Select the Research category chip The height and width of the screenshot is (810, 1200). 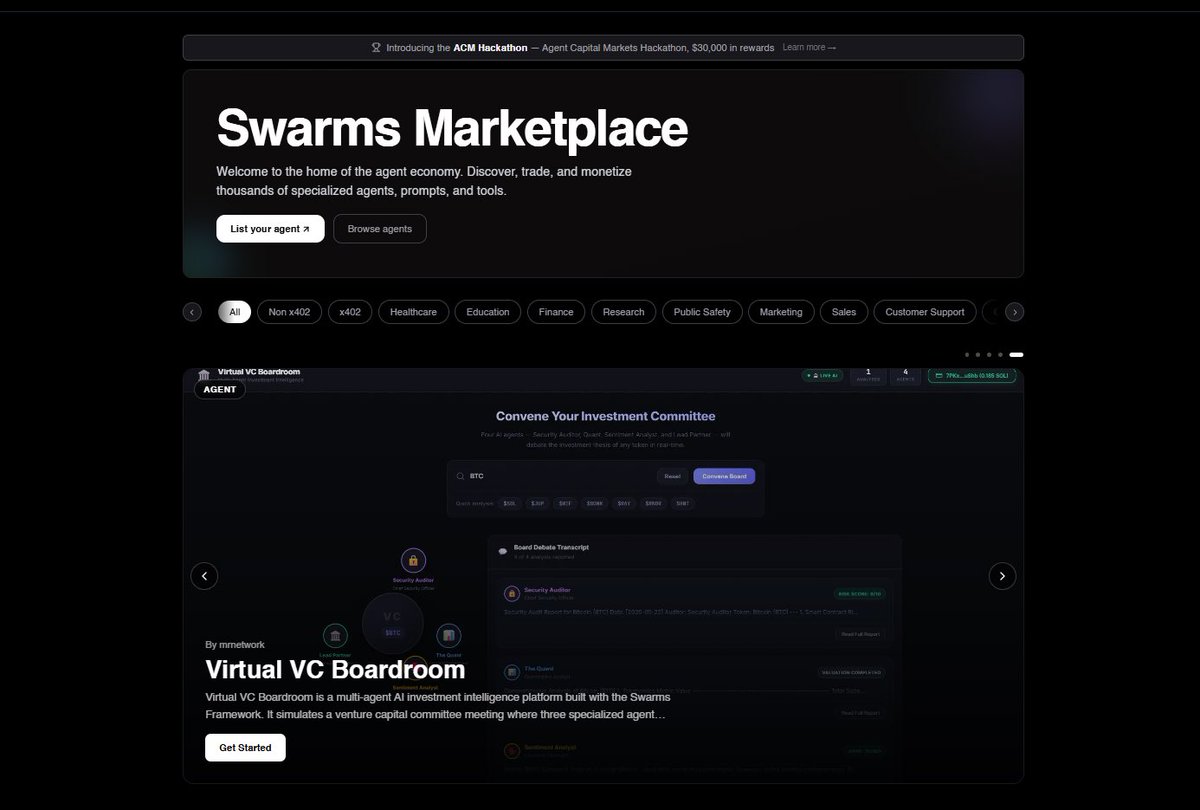click(x=624, y=312)
